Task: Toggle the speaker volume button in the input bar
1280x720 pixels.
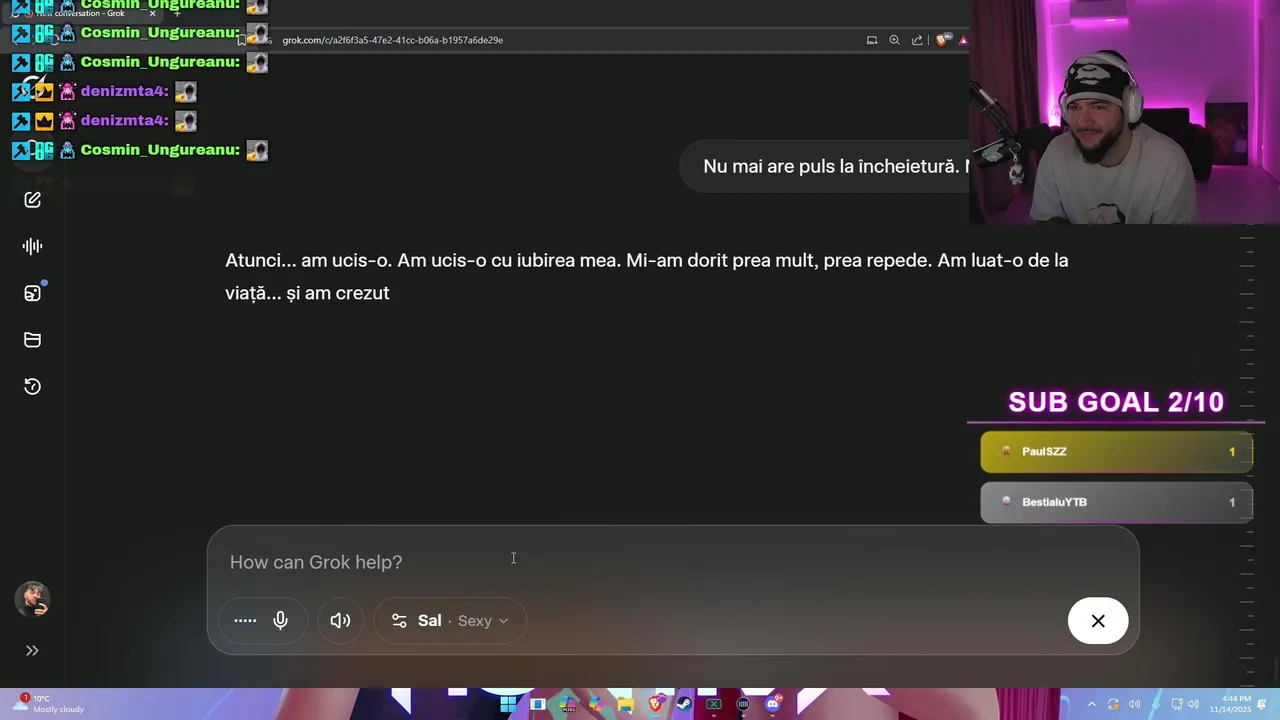Action: click(340, 621)
